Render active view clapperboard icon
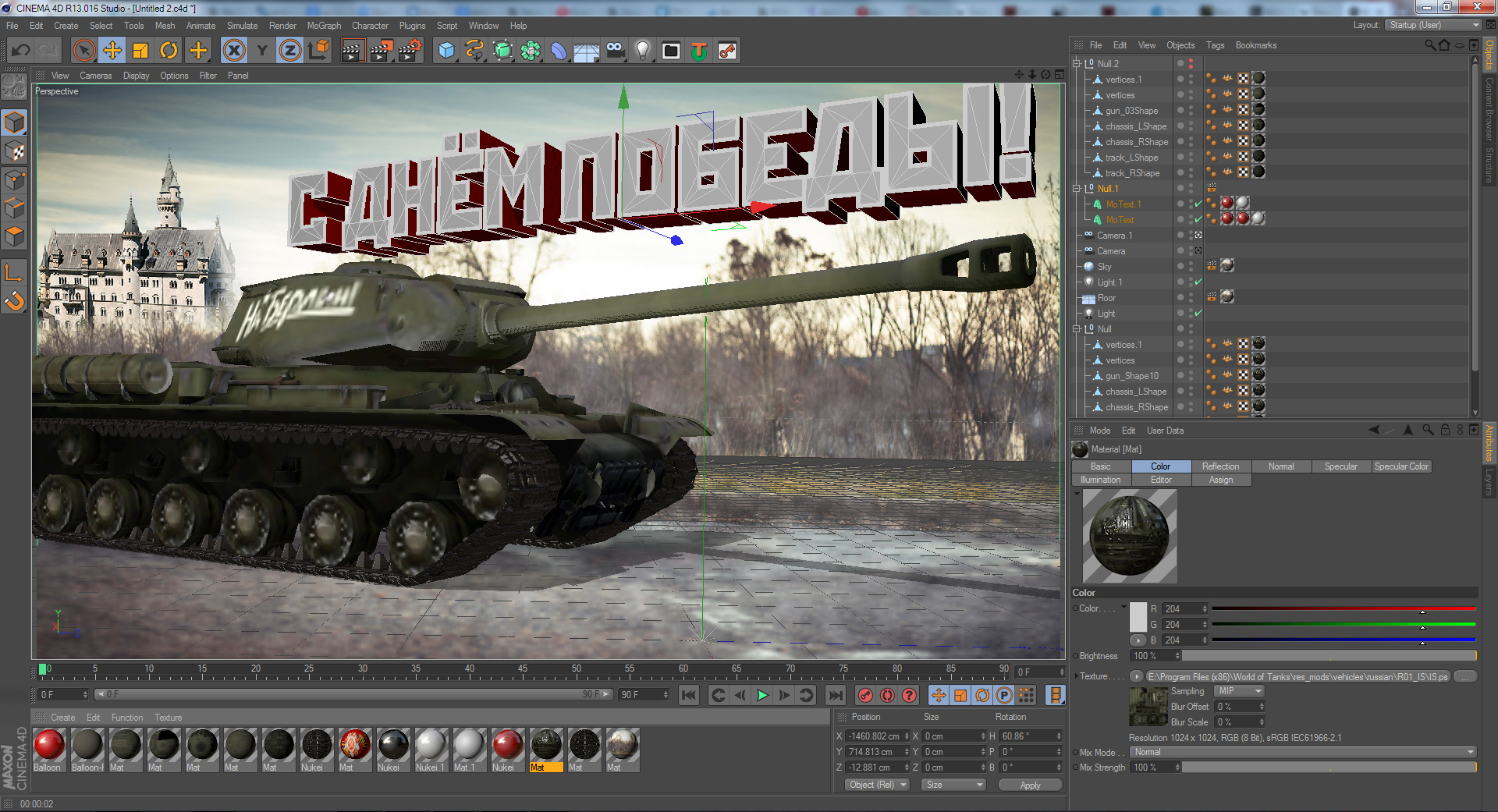This screenshot has width=1498, height=812. pos(353,51)
